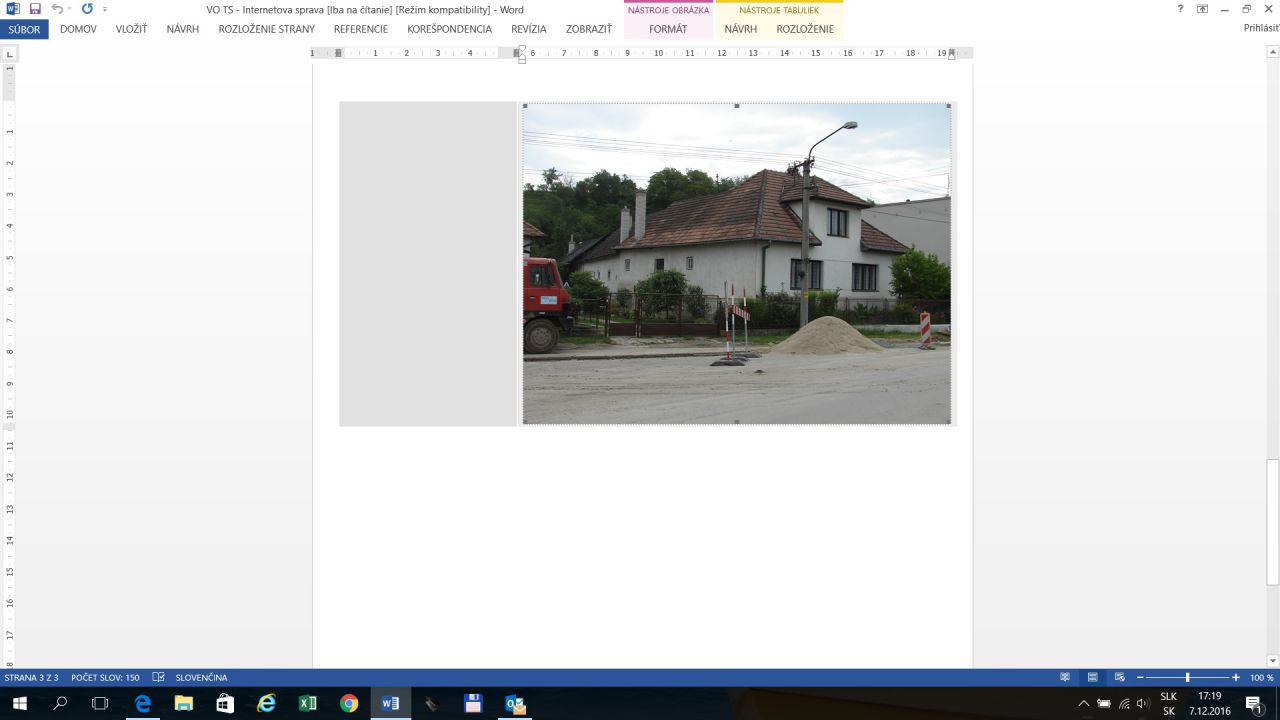Click the Redo/Repeat circular arrow icon
Image resolution: width=1280 pixels, height=720 pixels.
click(87, 9)
